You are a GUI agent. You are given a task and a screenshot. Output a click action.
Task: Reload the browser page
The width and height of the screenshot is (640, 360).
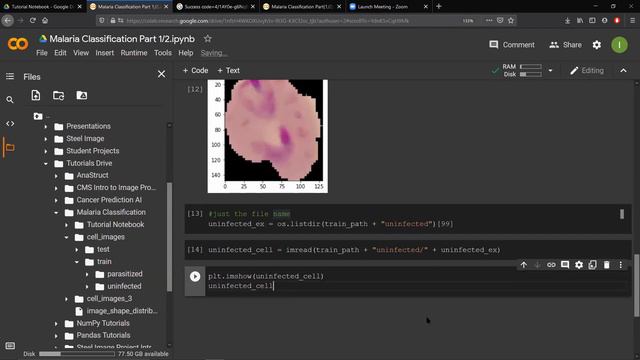click(33, 20)
